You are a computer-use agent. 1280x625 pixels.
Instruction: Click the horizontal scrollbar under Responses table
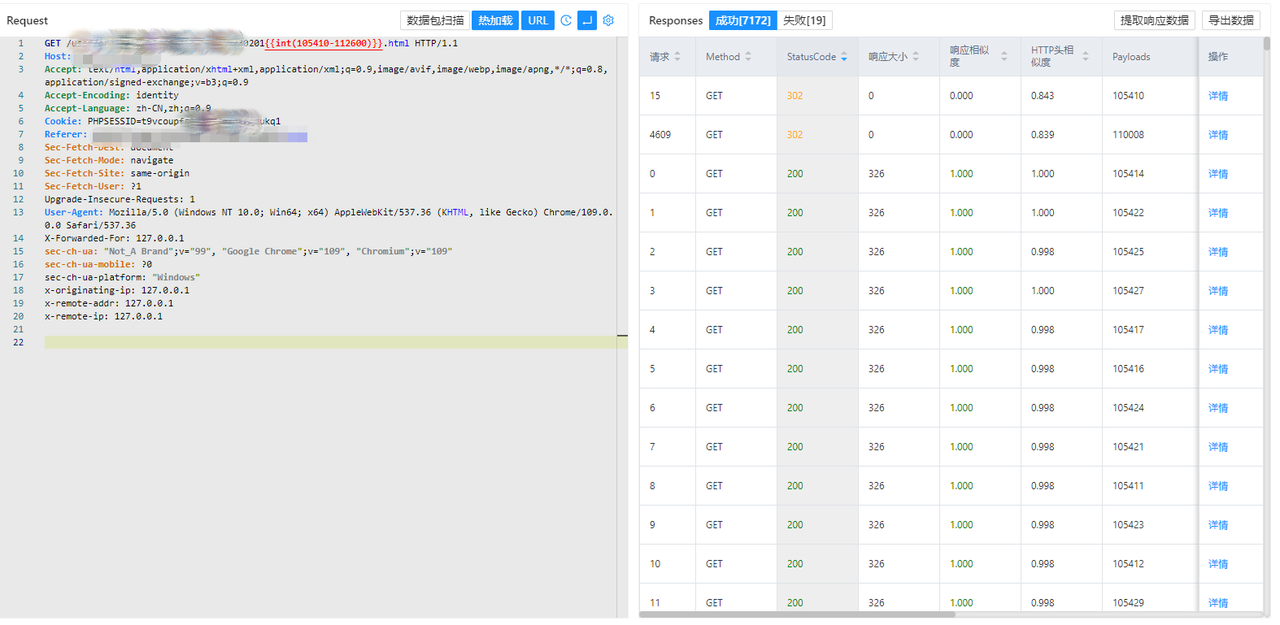(797, 614)
